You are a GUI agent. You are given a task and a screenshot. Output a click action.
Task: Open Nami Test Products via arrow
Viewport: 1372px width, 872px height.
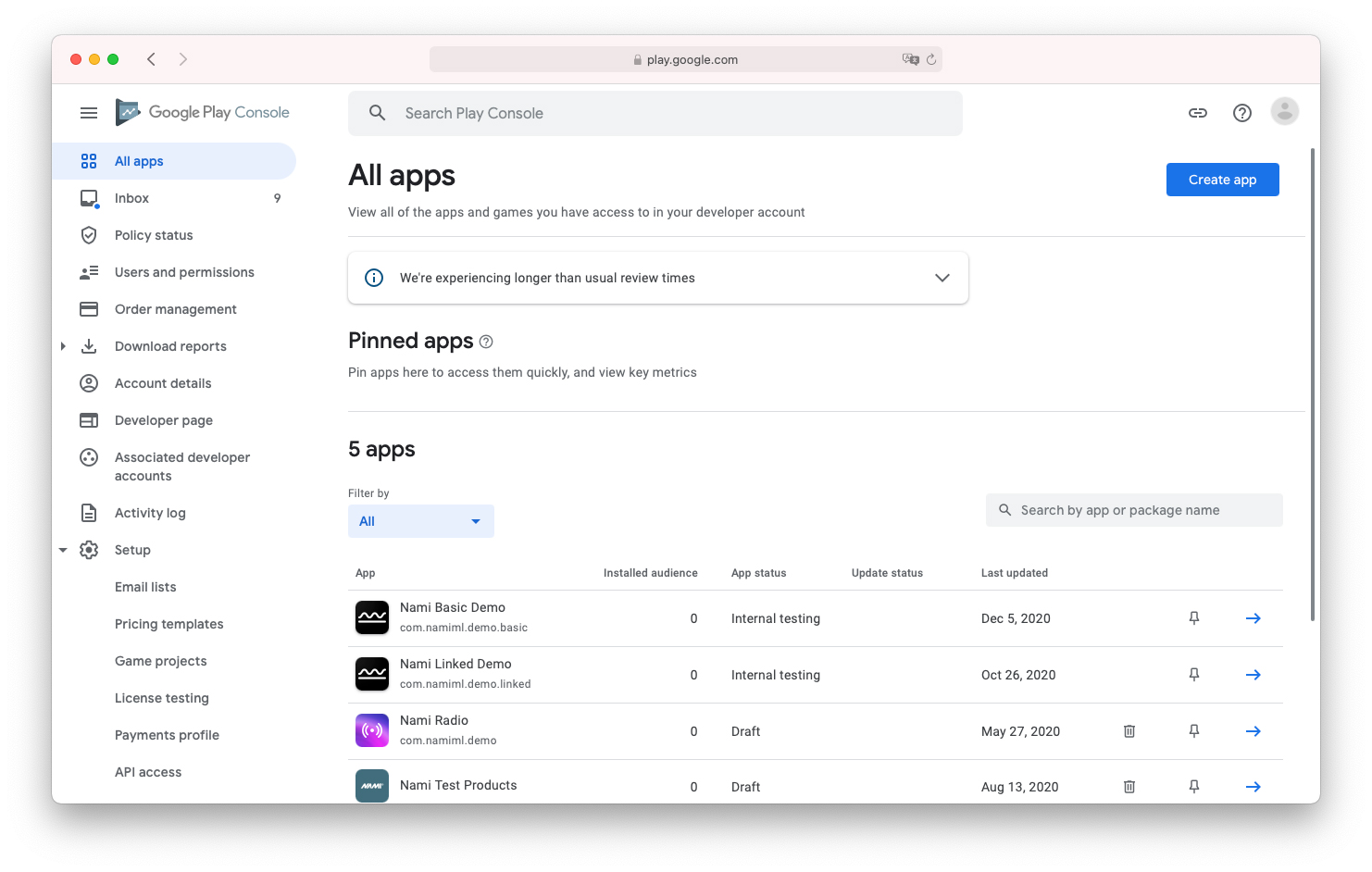(1254, 787)
